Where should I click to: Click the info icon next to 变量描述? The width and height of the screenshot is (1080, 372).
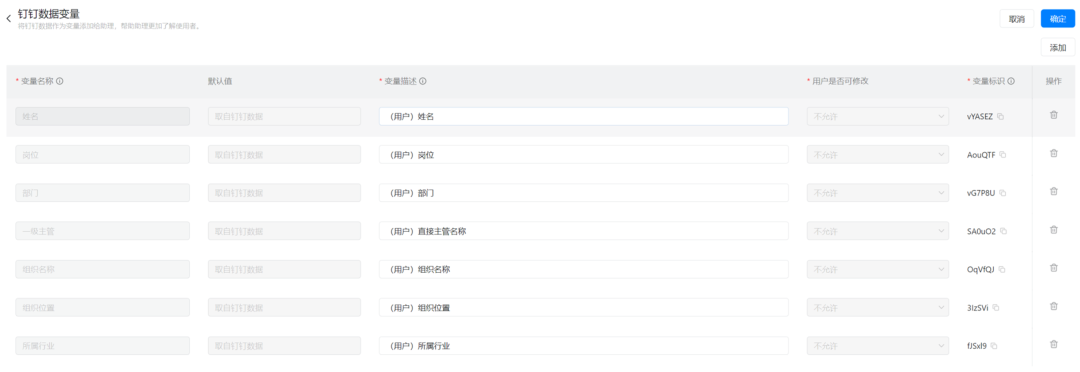[x=423, y=81]
